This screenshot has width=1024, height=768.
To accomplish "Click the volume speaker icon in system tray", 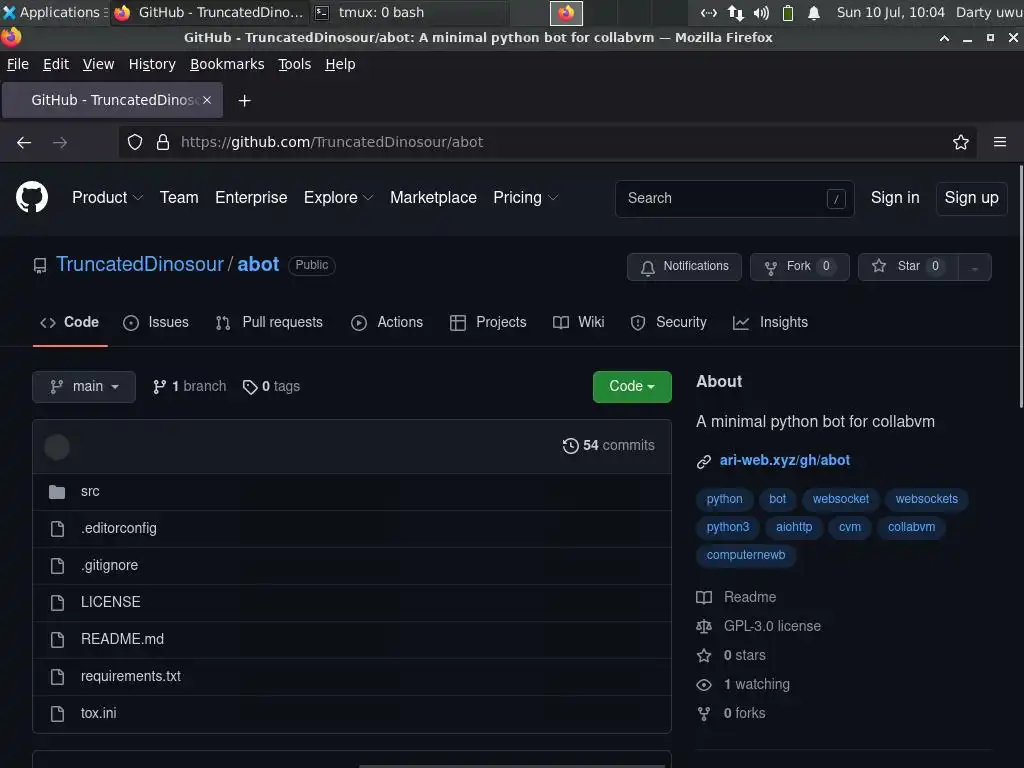I will coord(761,13).
